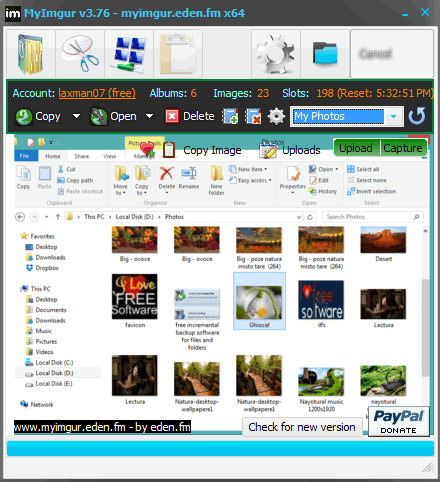Expand the Copy dropdown arrow

click(76, 116)
